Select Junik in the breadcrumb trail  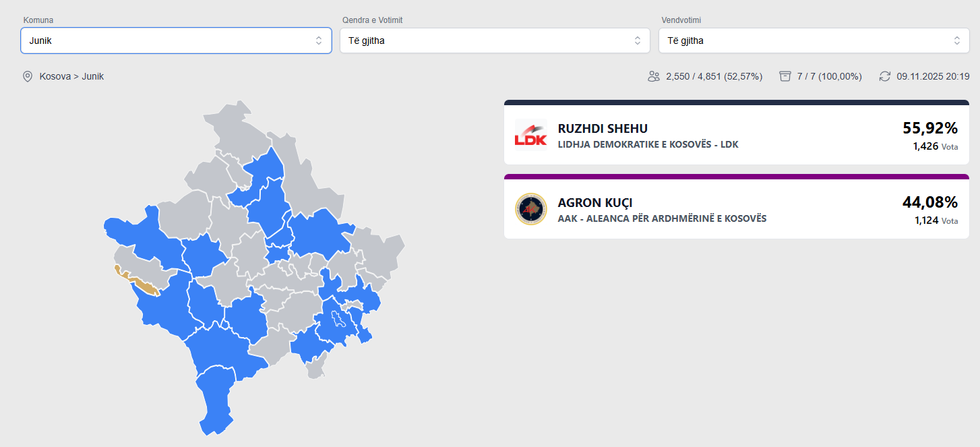click(93, 76)
